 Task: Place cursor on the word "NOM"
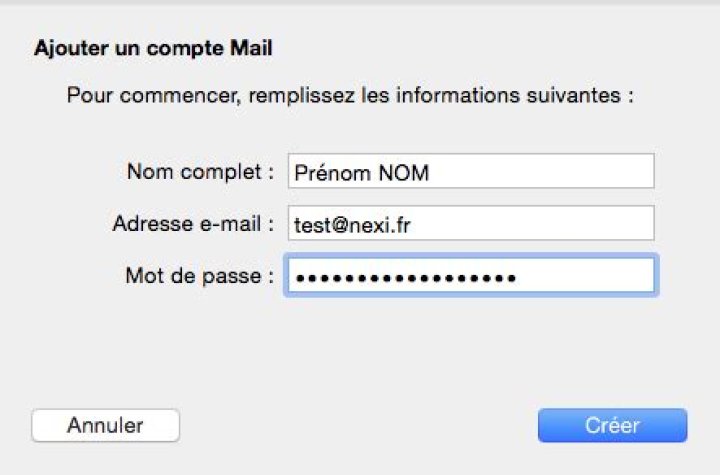[402, 173]
